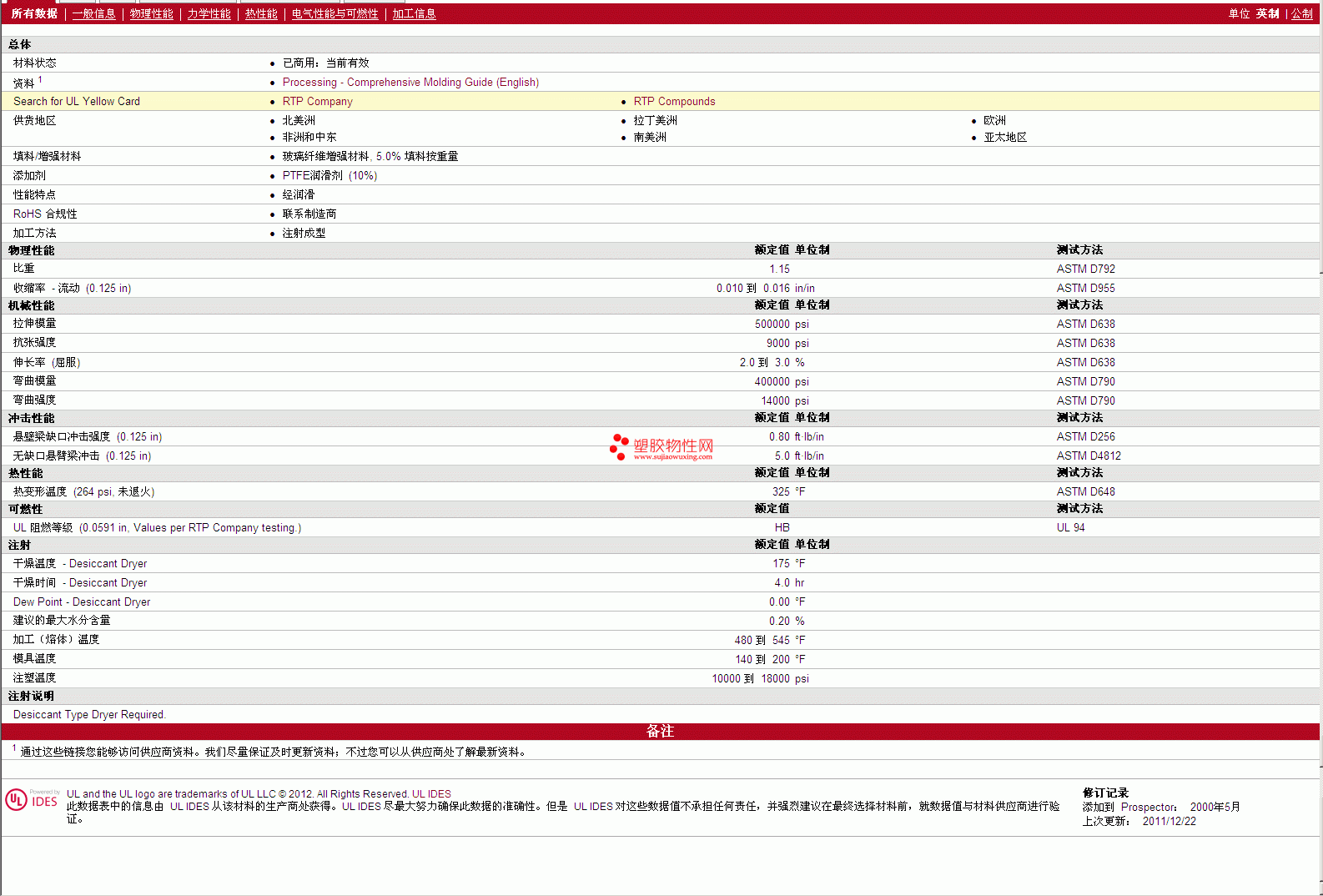Click the UL IDES logo icon
This screenshot has width=1323, height=896.
pyautogui.click(x=32, y=799)
